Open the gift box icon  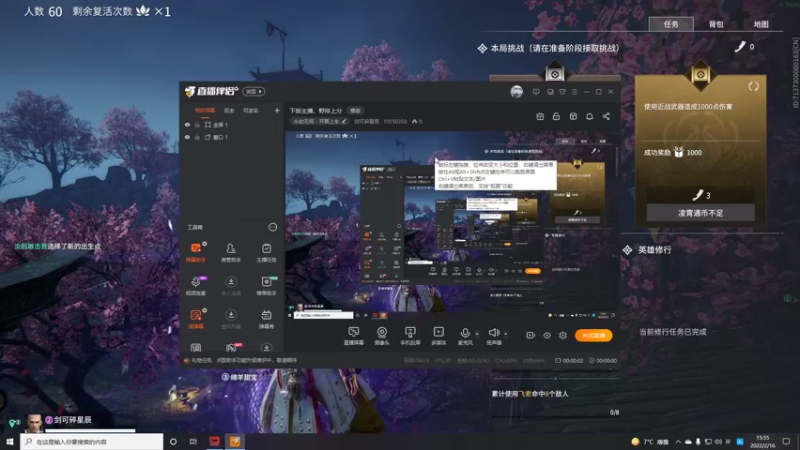[540, 116]
